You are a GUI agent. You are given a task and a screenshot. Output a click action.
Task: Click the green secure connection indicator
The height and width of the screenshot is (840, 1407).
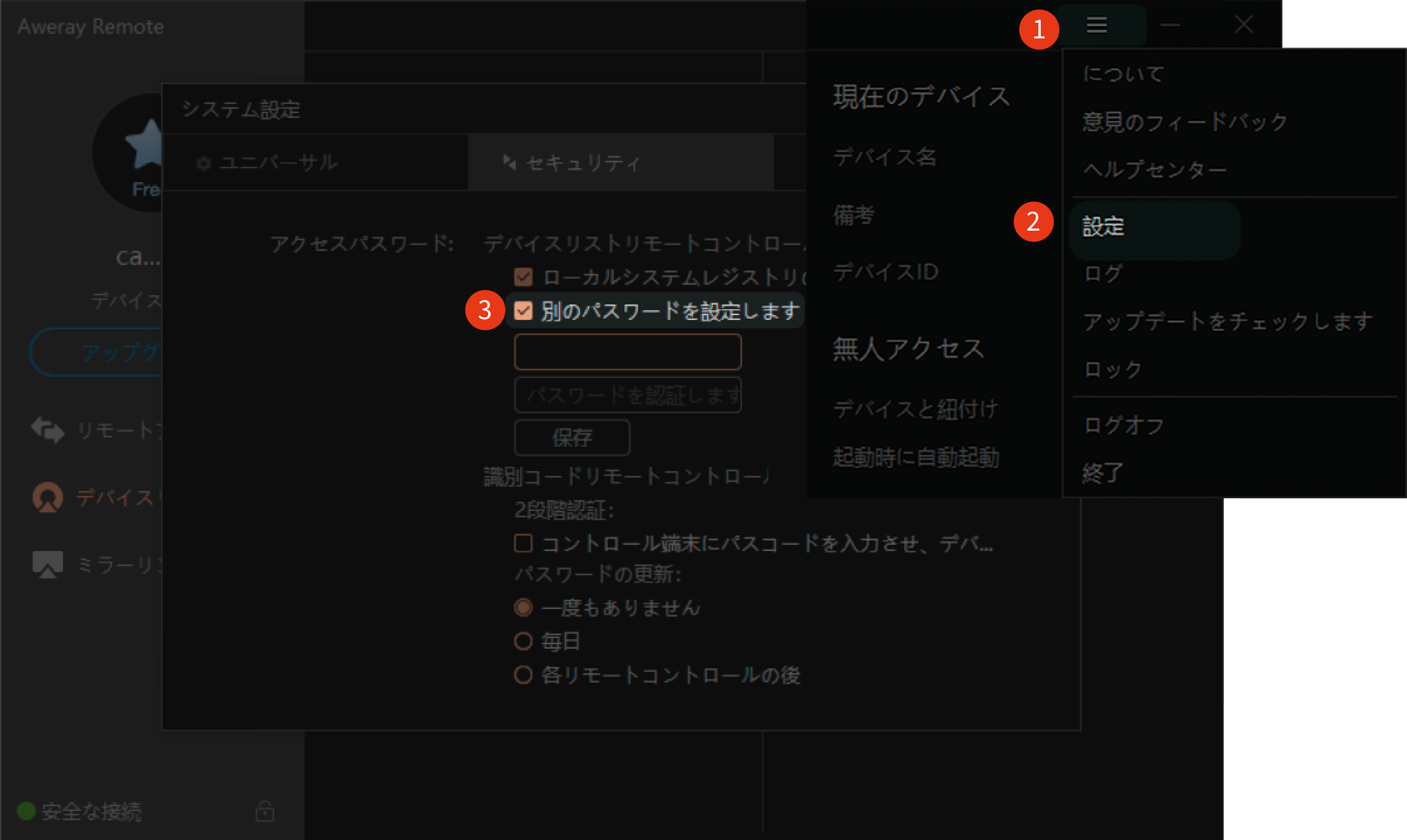click(26, 811)
